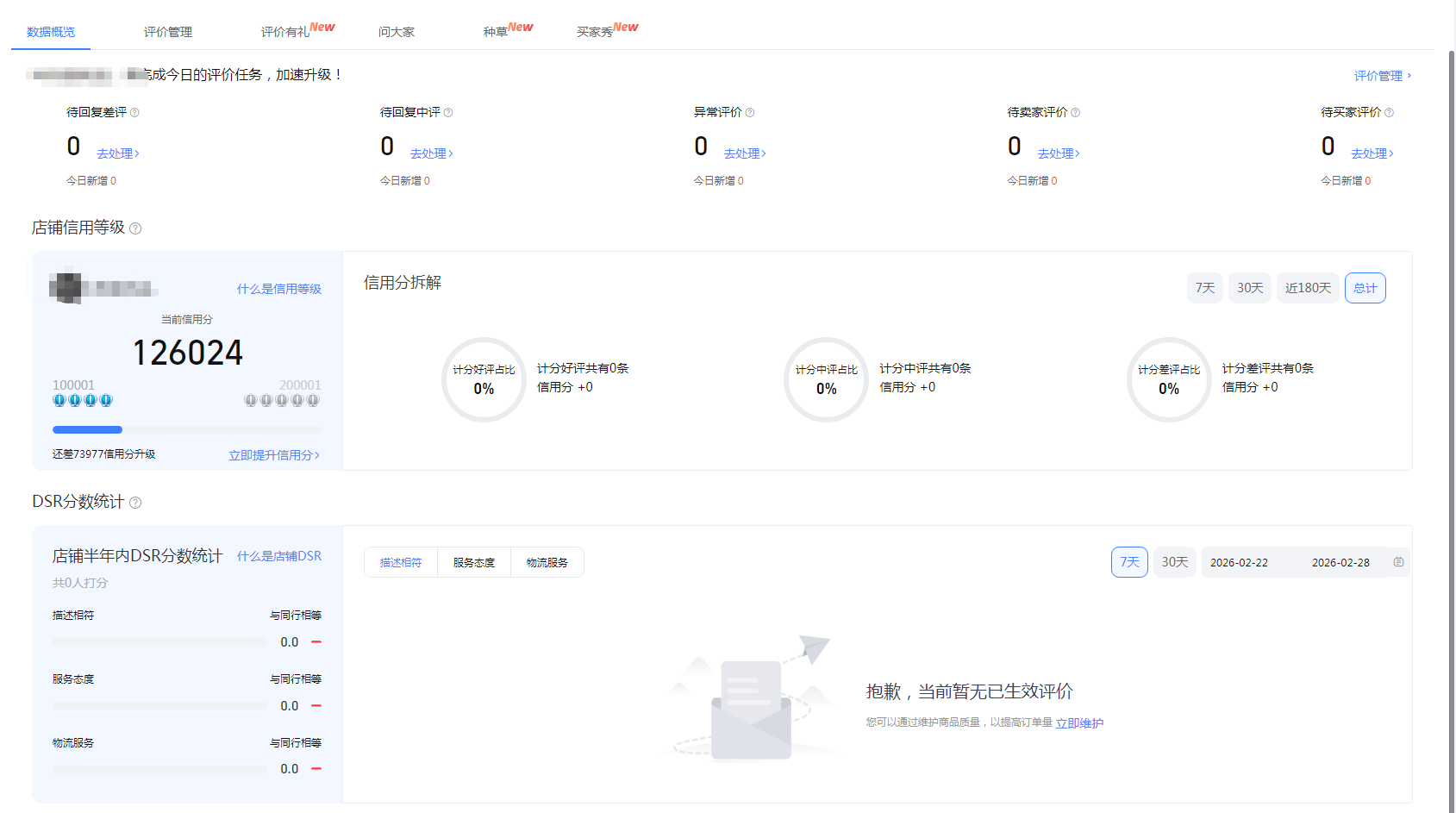Screen dimensions: 1456x813
Task: Click 去处理 under 待回复差评
Action: point(118,153)
